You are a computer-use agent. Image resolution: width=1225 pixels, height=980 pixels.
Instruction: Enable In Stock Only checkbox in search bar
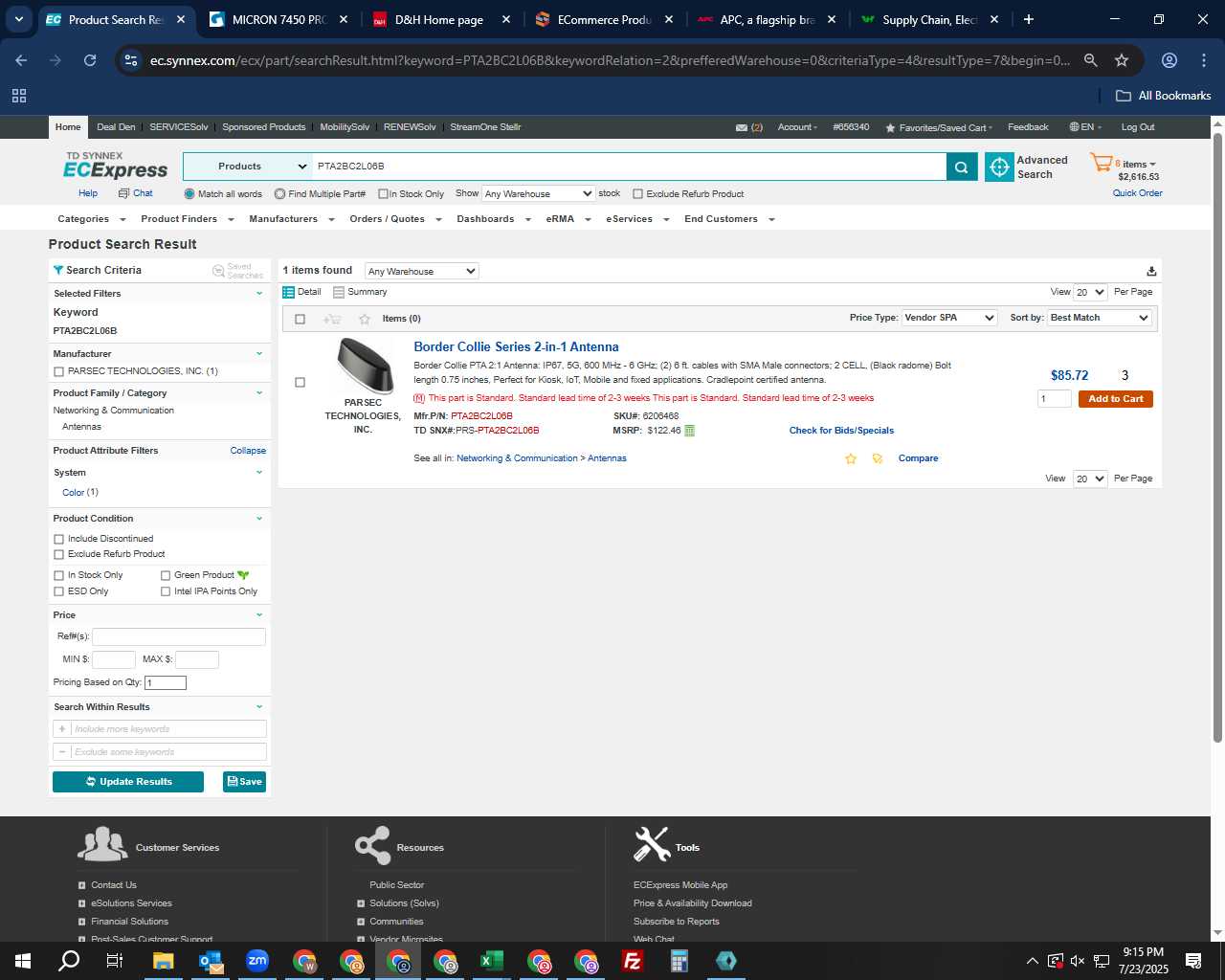point(383,194)
